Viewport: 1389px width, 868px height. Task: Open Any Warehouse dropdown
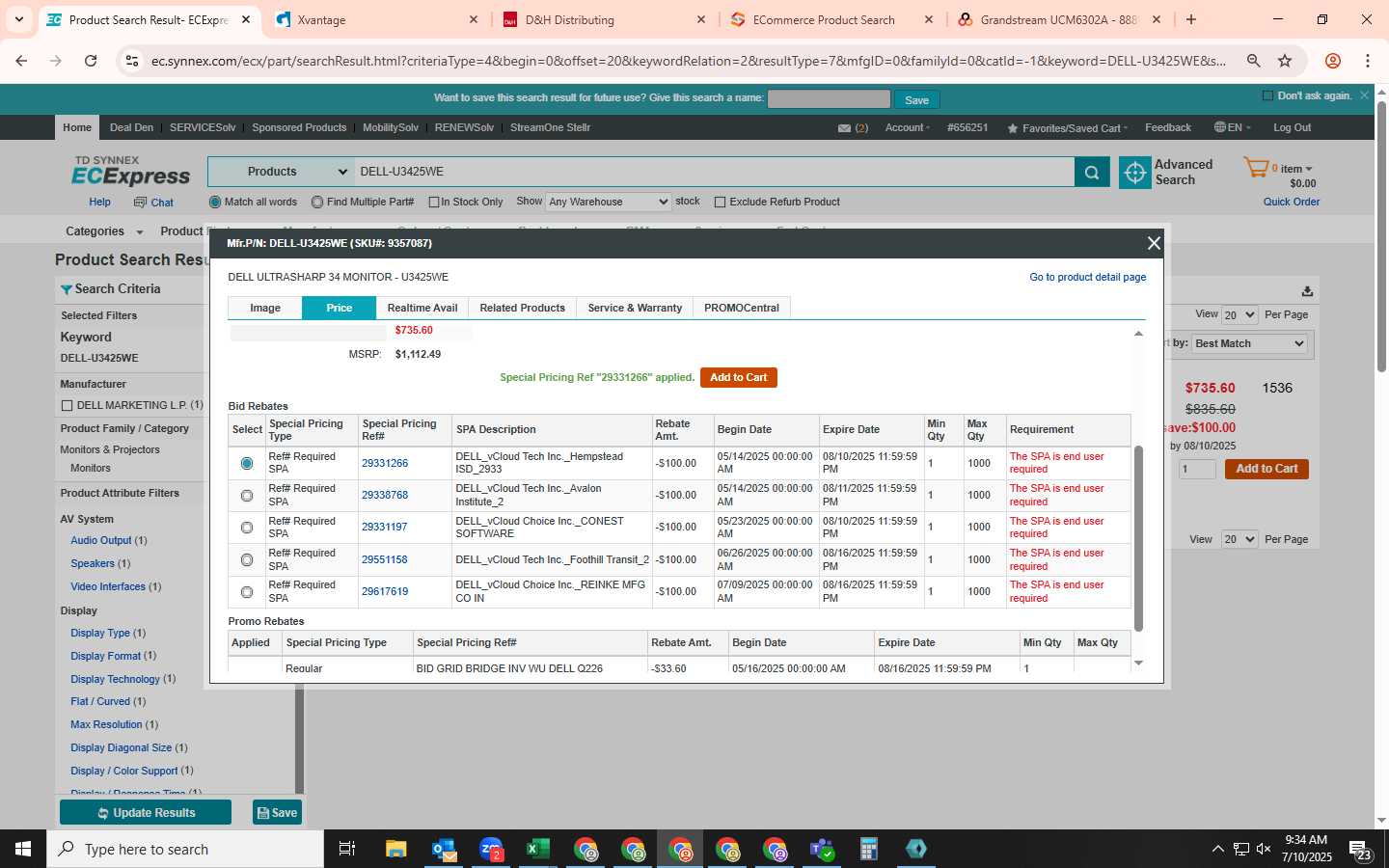point(609,203)
